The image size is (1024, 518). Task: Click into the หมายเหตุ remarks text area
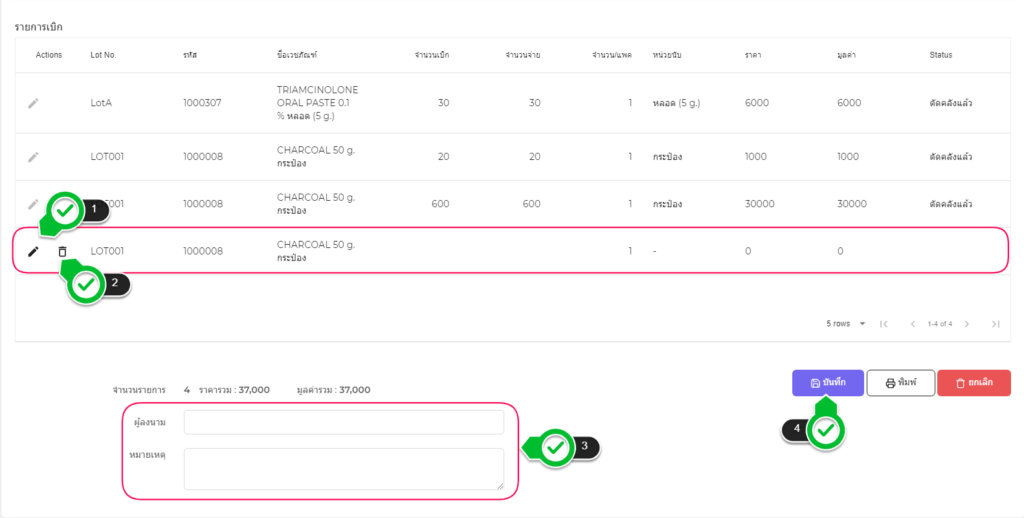(x=343, y=468)
